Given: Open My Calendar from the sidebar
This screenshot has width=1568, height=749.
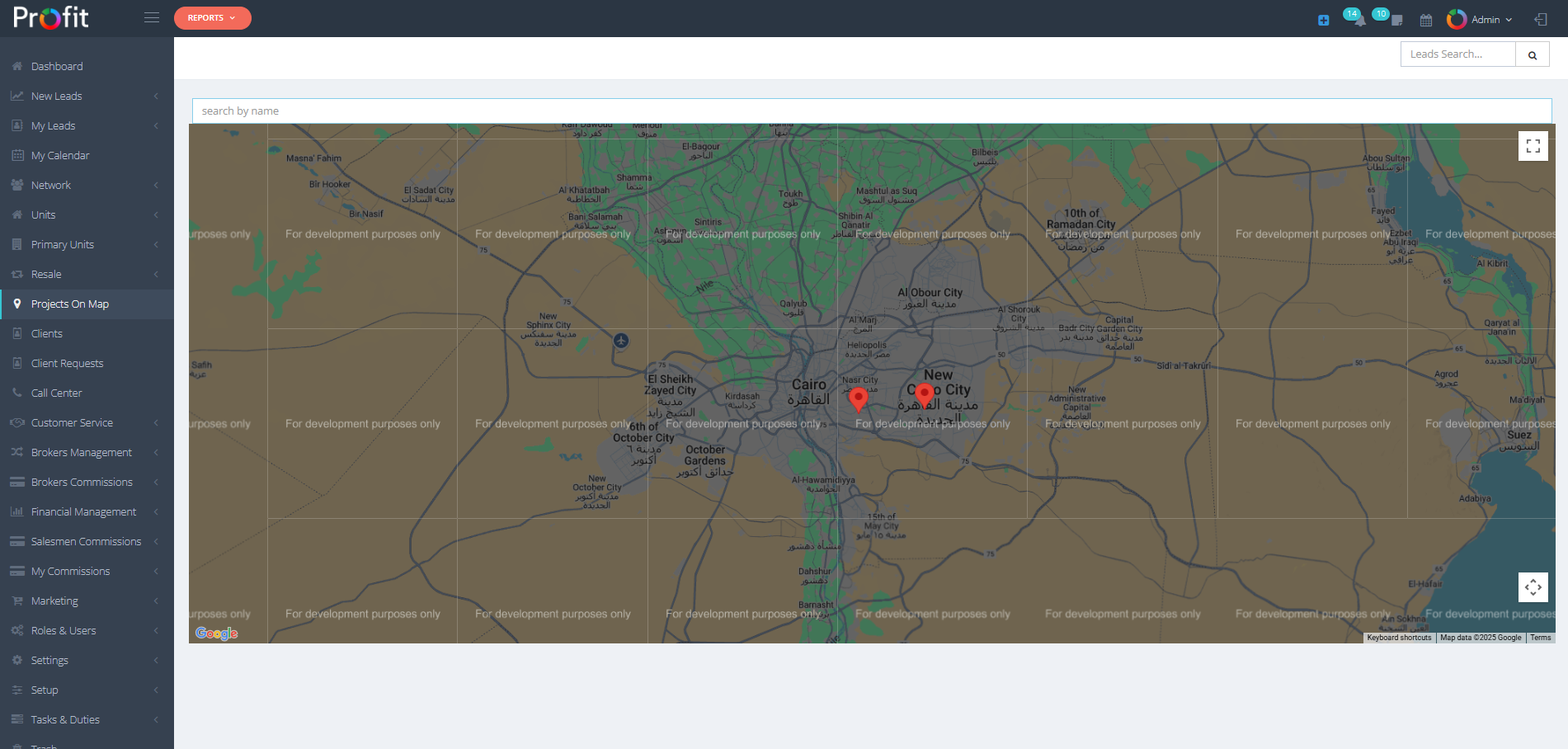Looking at the screenshot, I should (59, 155).
